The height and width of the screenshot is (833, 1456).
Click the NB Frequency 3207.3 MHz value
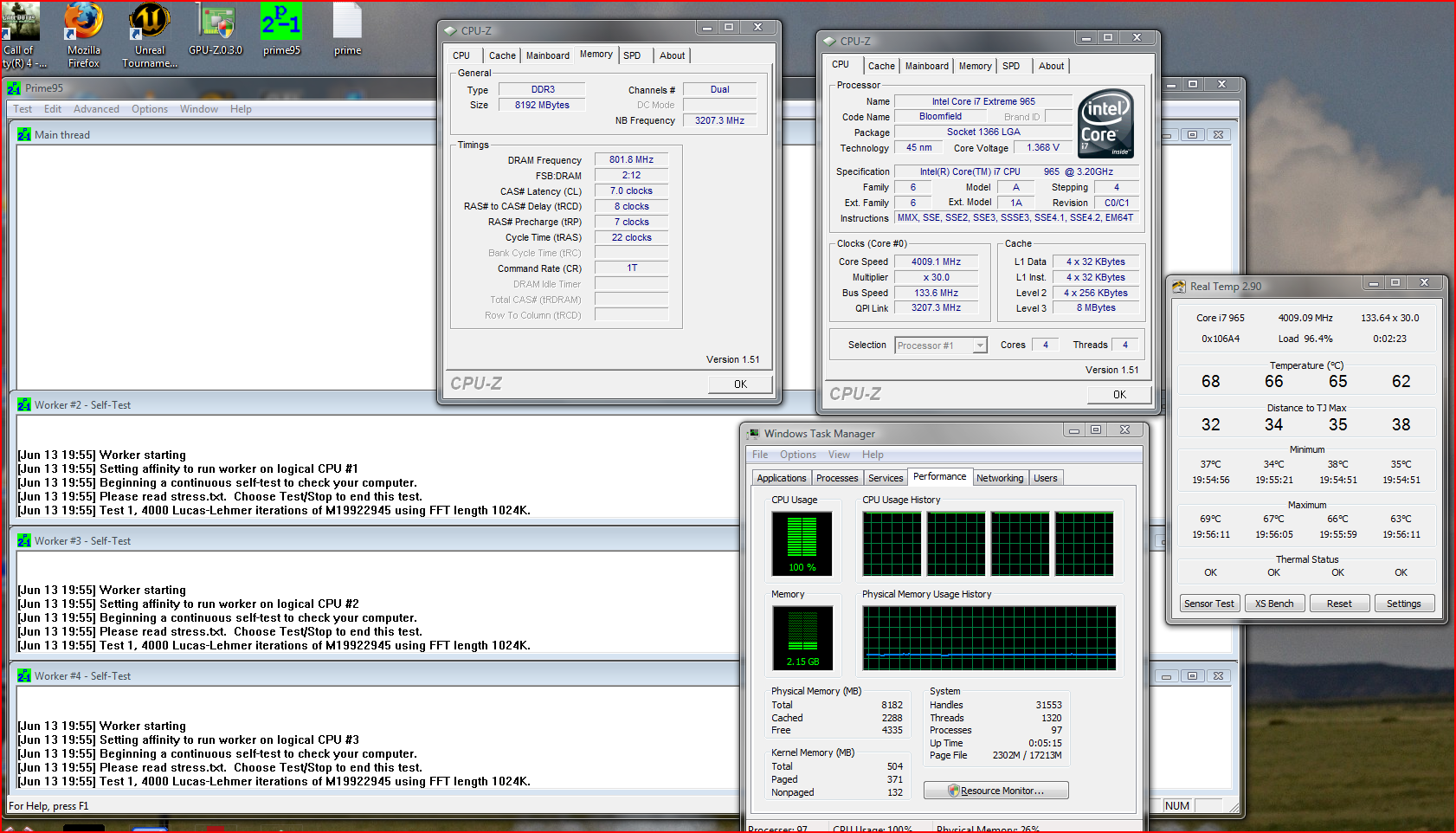[719, 121]
